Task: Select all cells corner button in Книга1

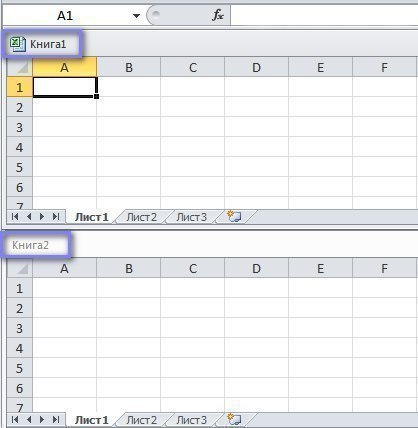Action: pyautogui.click(x=20, y=67)
